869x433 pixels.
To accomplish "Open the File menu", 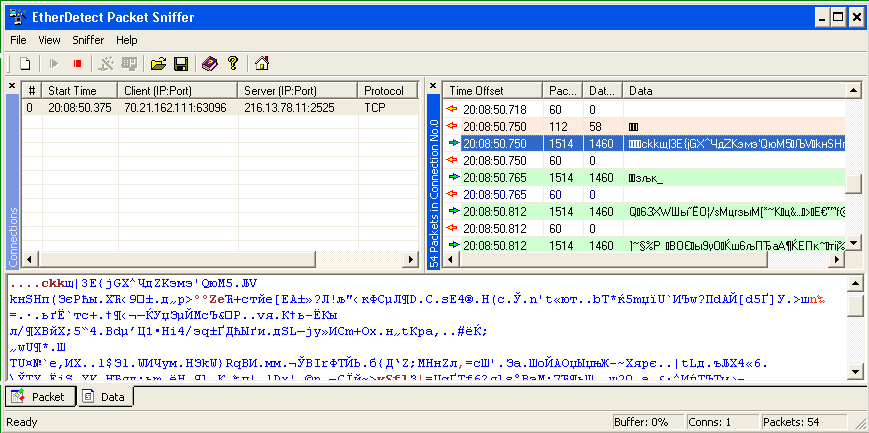I will click(18, 40).
